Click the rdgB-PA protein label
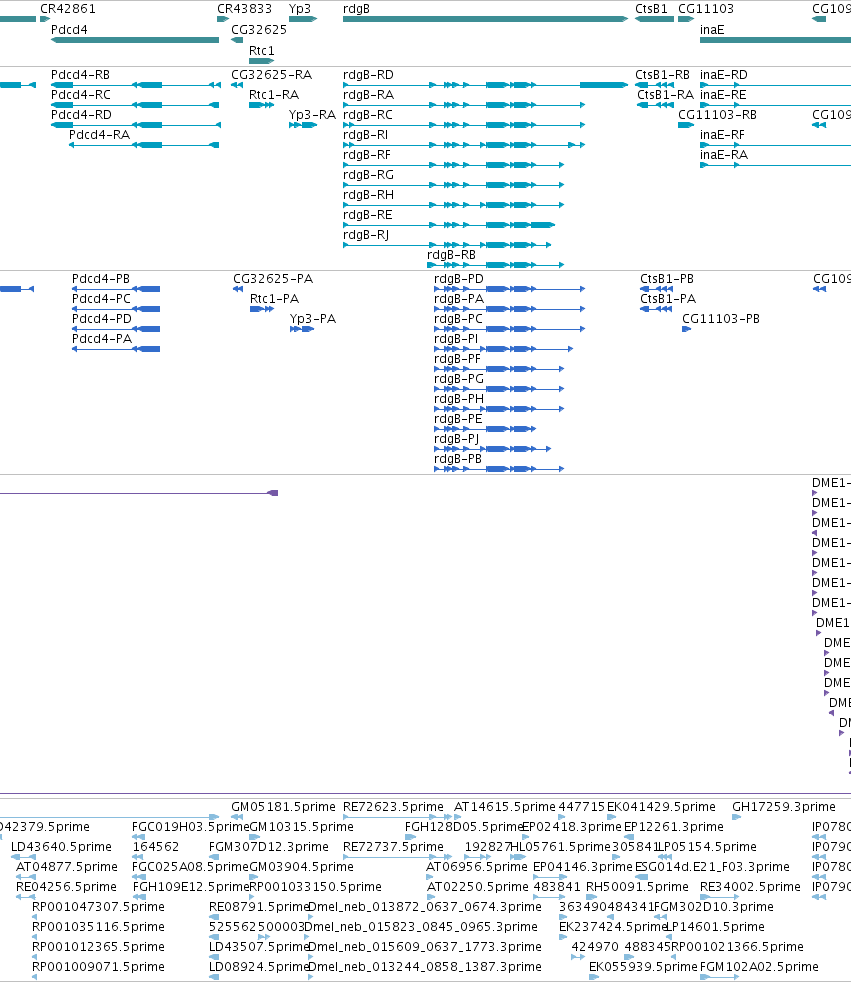This screenshot has height=982, width=851. point(459,299)
